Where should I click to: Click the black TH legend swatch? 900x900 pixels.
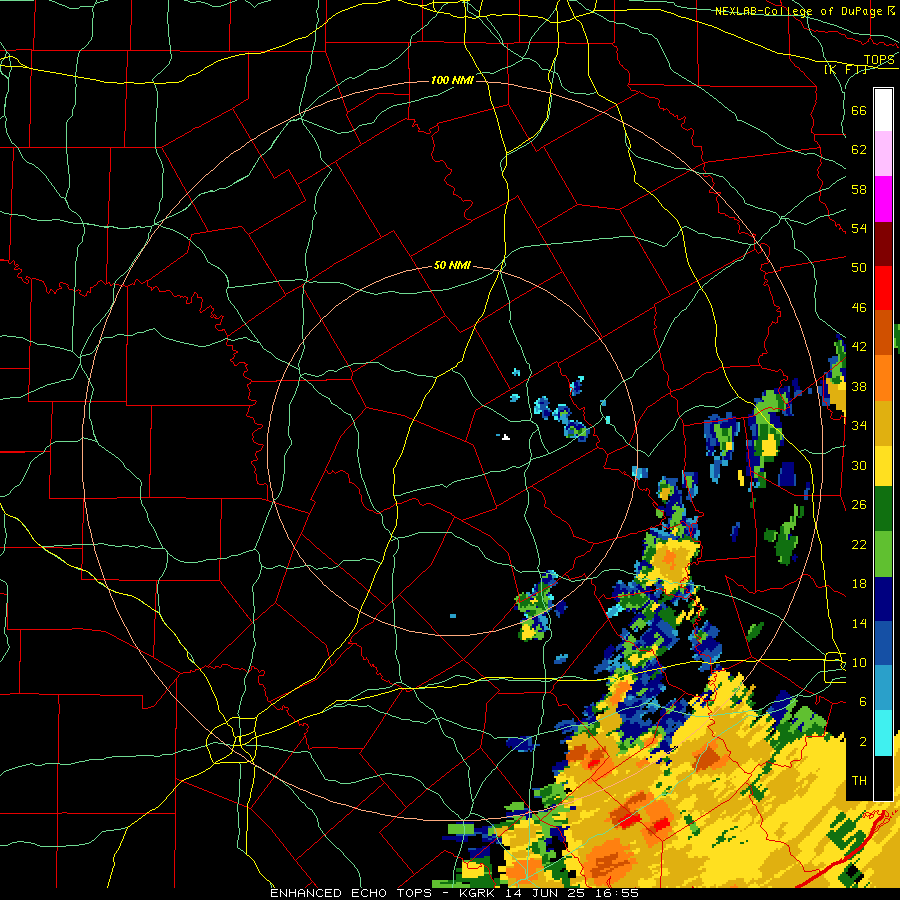pyautogui.click(x=883, y=778)
